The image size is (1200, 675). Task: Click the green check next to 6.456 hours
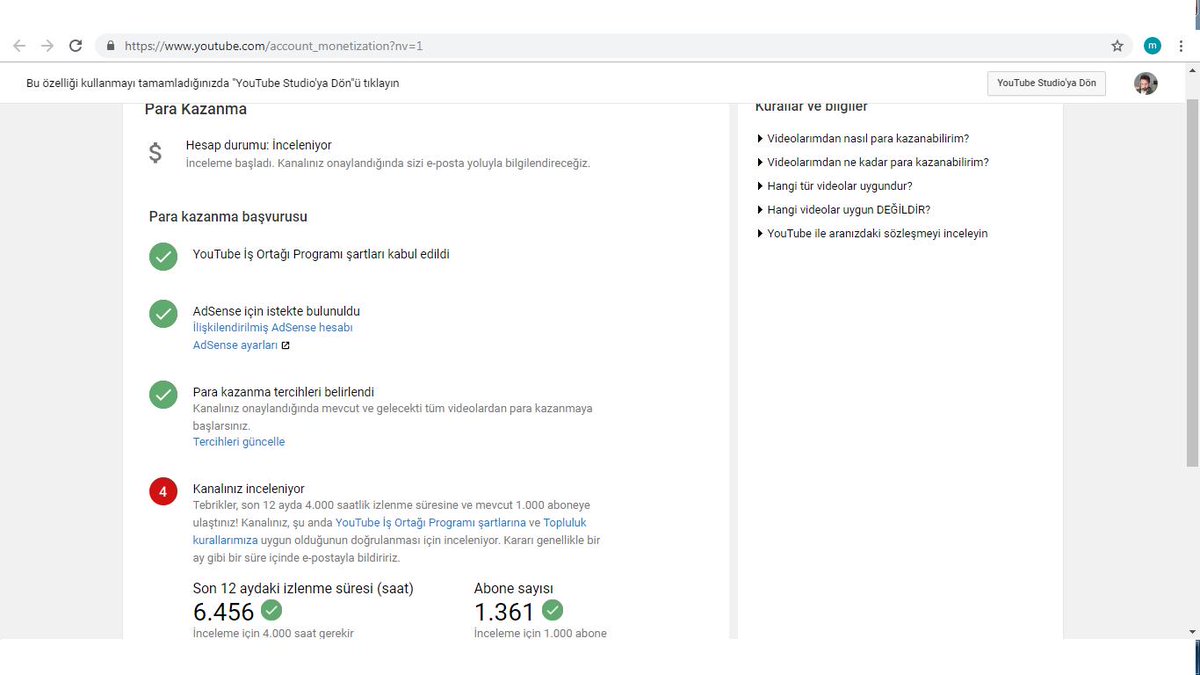271,610
